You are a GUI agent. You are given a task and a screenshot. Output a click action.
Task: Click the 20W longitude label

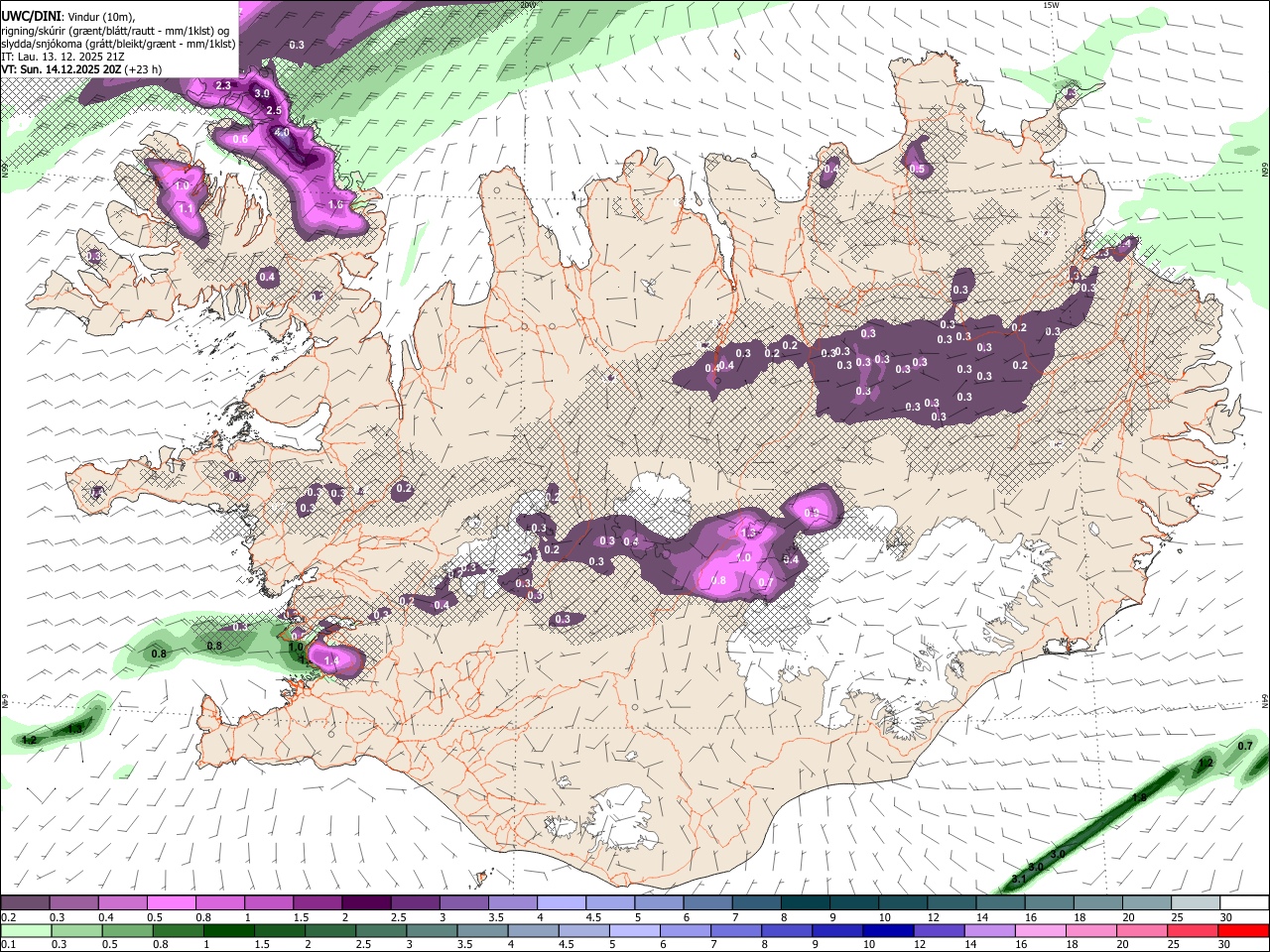point(528,5)
